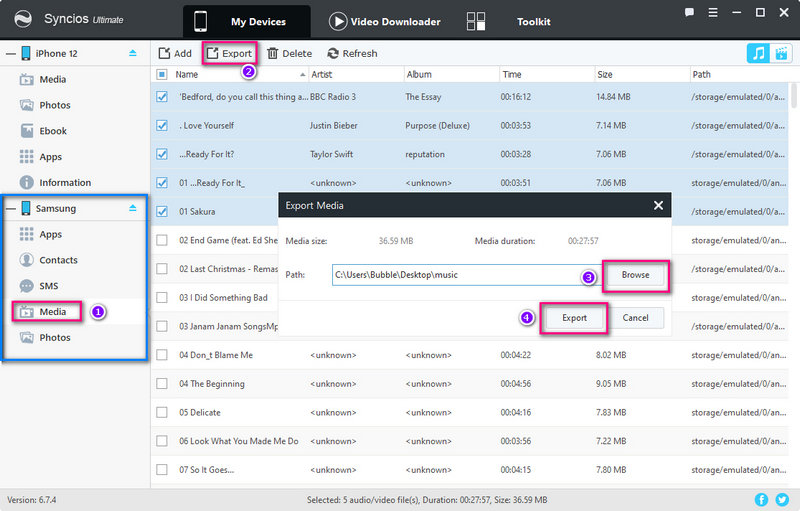Viewport: 800px width, 511px height.
Task: Collapse the iPhone 12 device tree
Action: (11, 54)
